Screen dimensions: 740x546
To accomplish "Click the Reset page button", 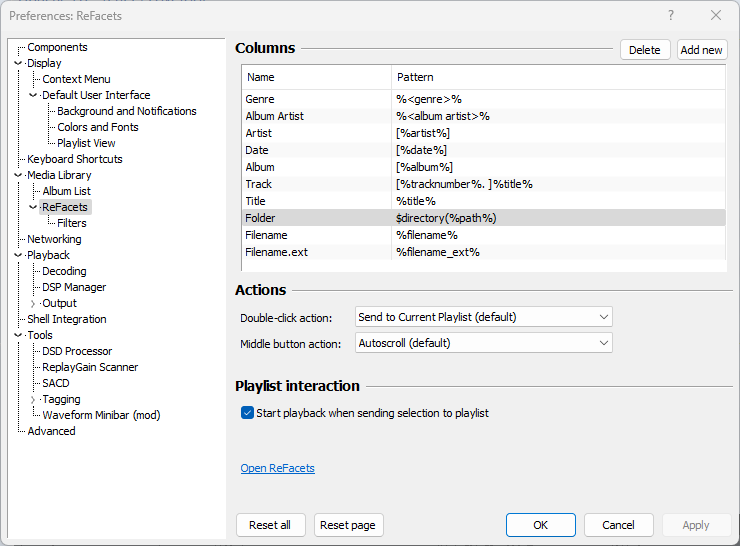I will click(348, 525).
